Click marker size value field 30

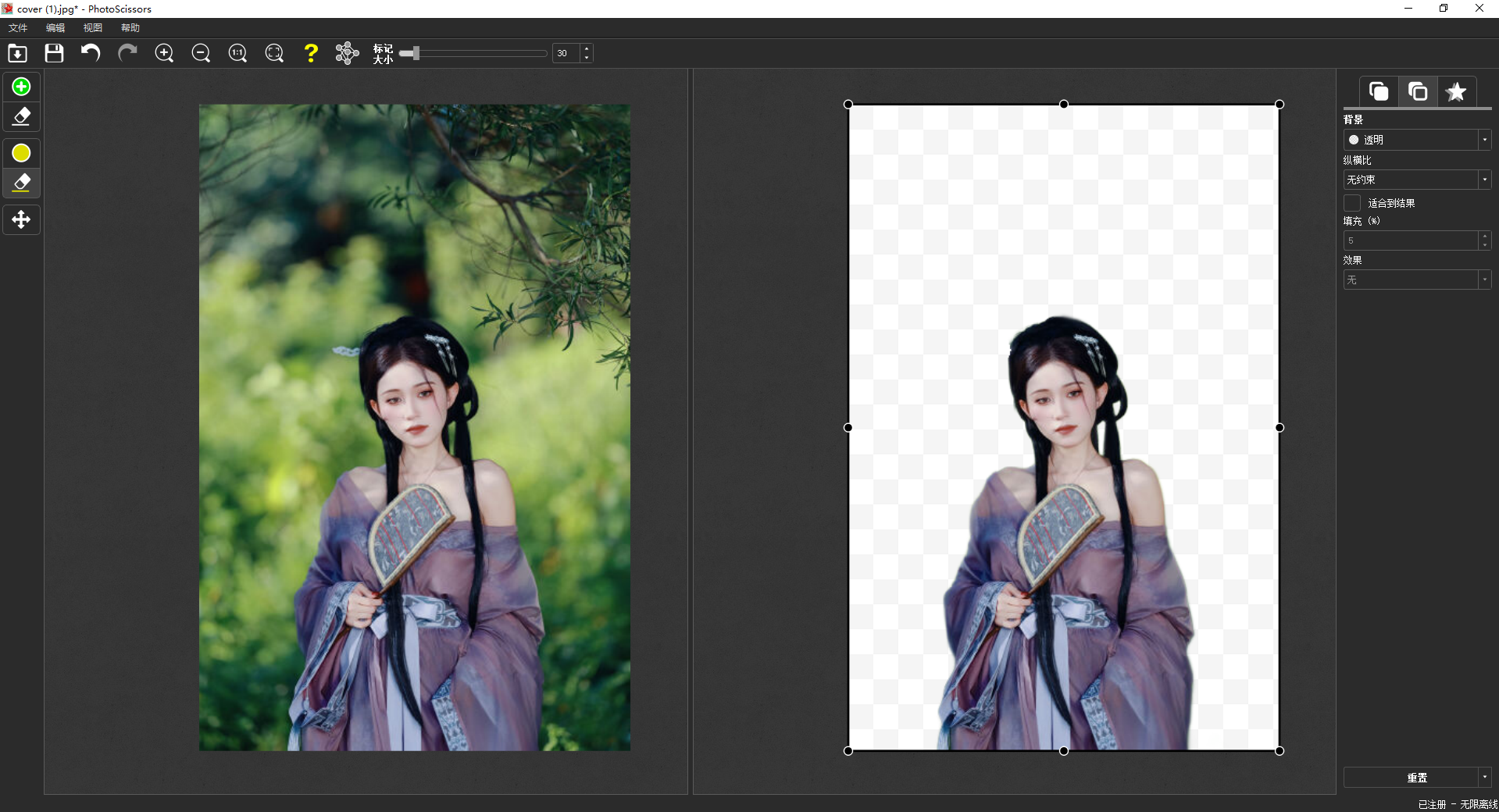(566, 53)
